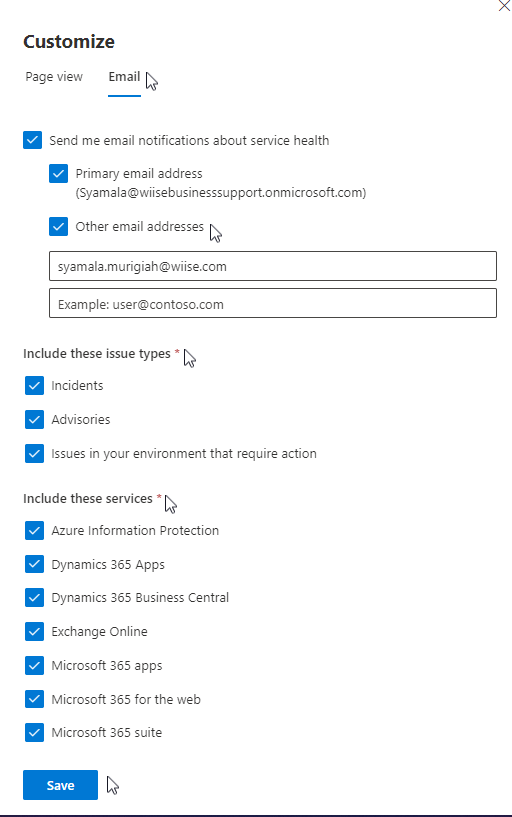The width and height of the screenshot is (512, 817).
Task: Click the empty example email input field
Action: coord(273,304)
